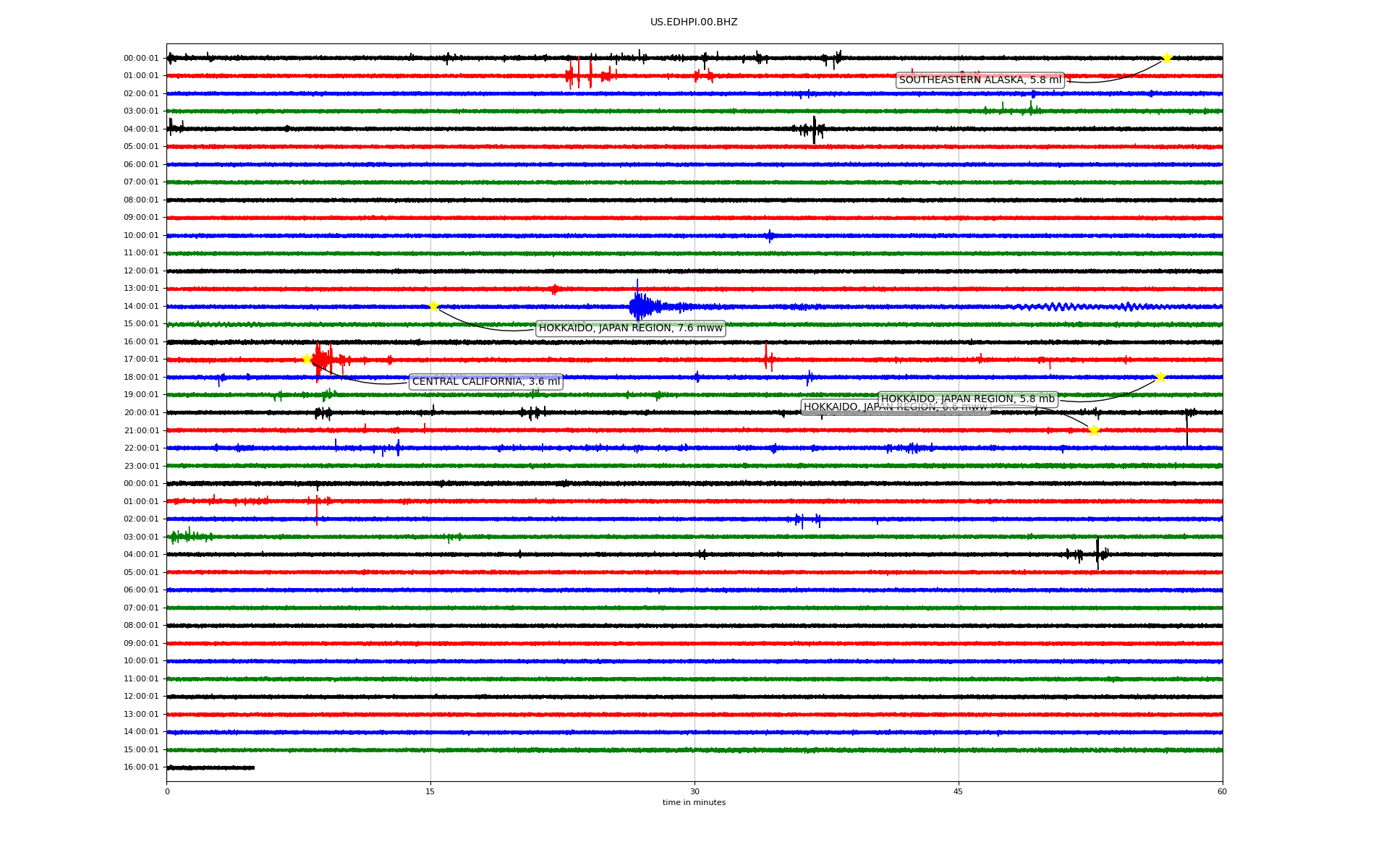Click the black spike on the 04:00:01 trace
1389x868 pixels.
[x=814, y=129]
